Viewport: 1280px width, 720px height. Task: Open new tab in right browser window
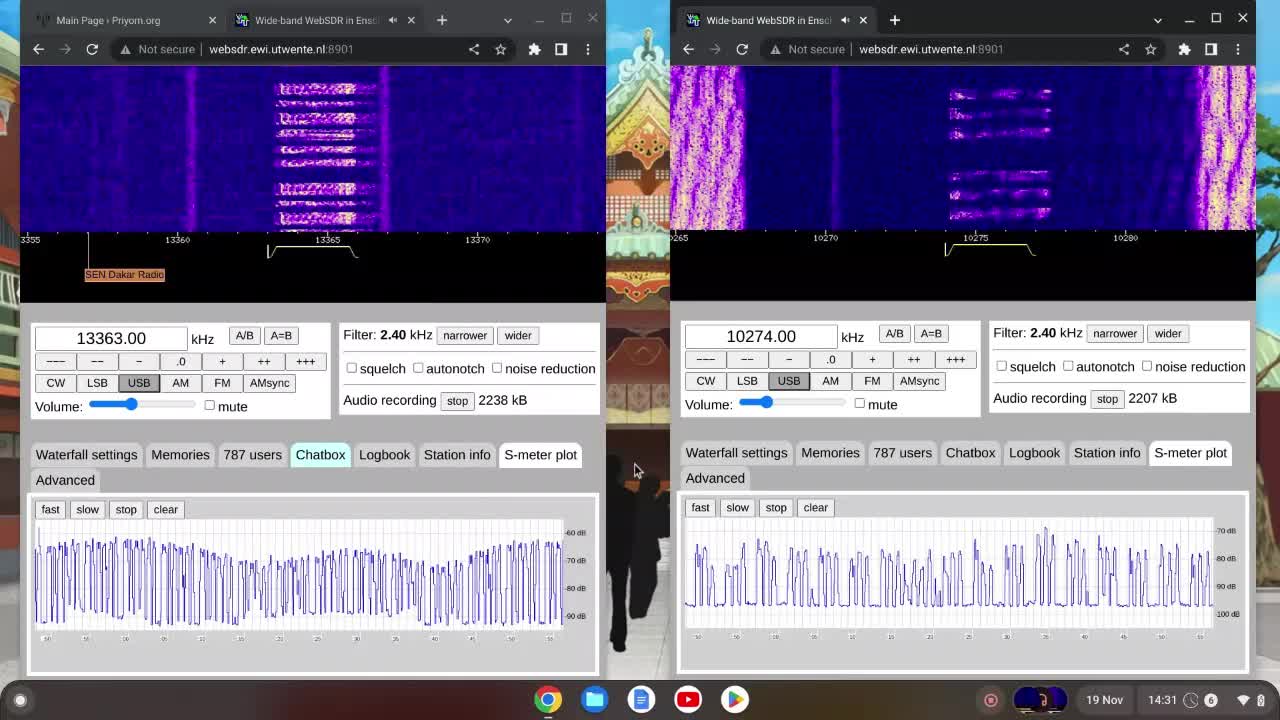895,20
